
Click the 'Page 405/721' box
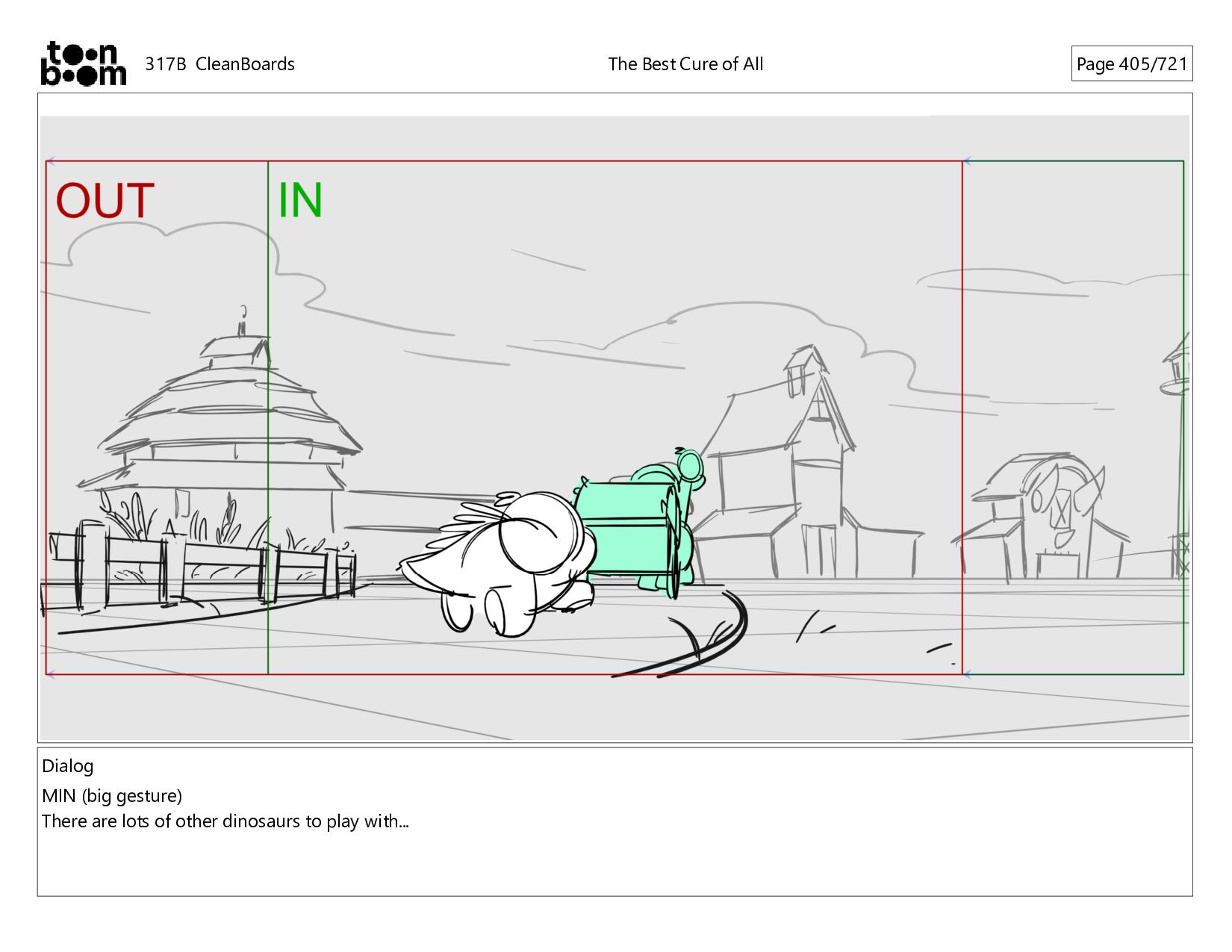click(x=1131, y=63)
